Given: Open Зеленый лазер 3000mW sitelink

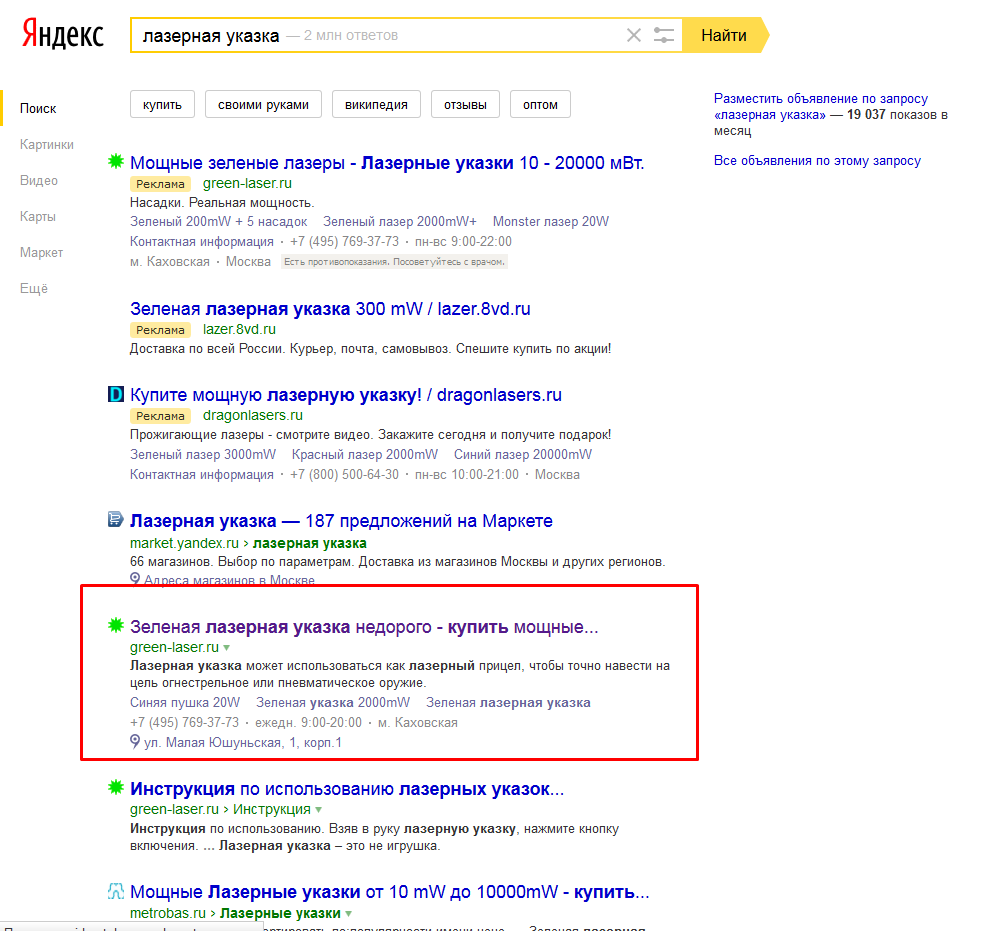Looking at the screenshot, I should point(203,454).
